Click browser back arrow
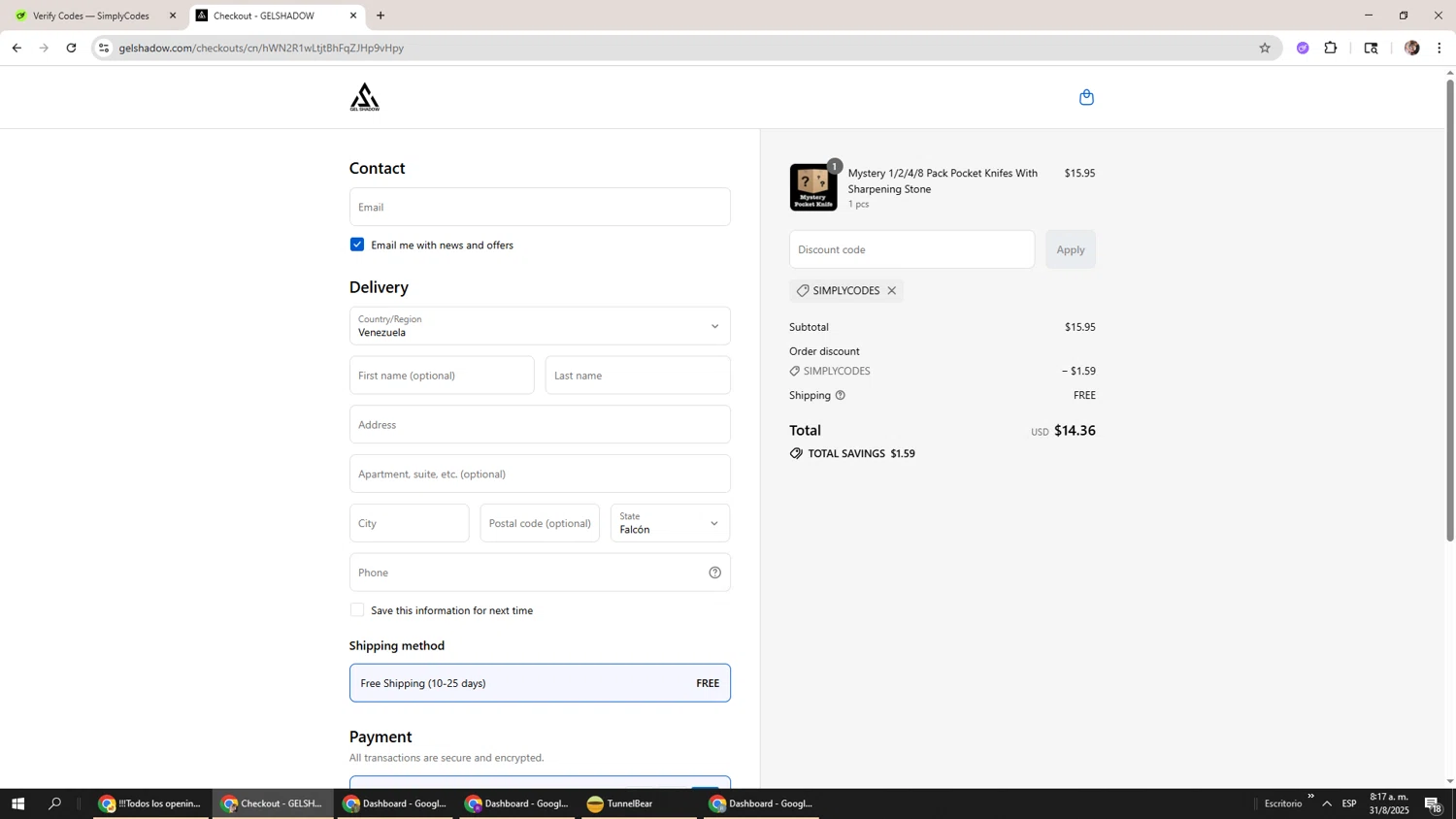1456x819 pixels. [x=17, y=48]
